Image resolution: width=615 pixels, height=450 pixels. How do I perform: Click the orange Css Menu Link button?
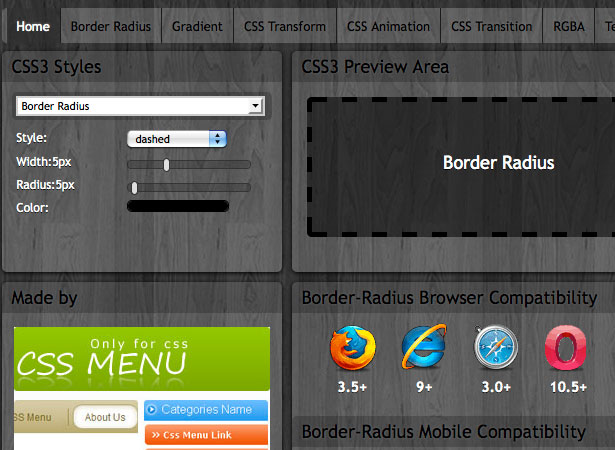click(206, 435)
